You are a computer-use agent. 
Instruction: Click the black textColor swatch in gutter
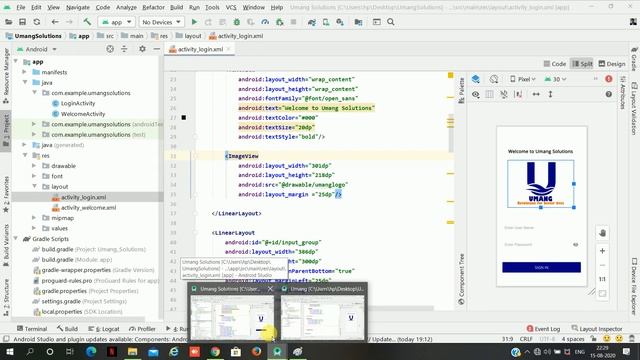(x=184, y=118)
